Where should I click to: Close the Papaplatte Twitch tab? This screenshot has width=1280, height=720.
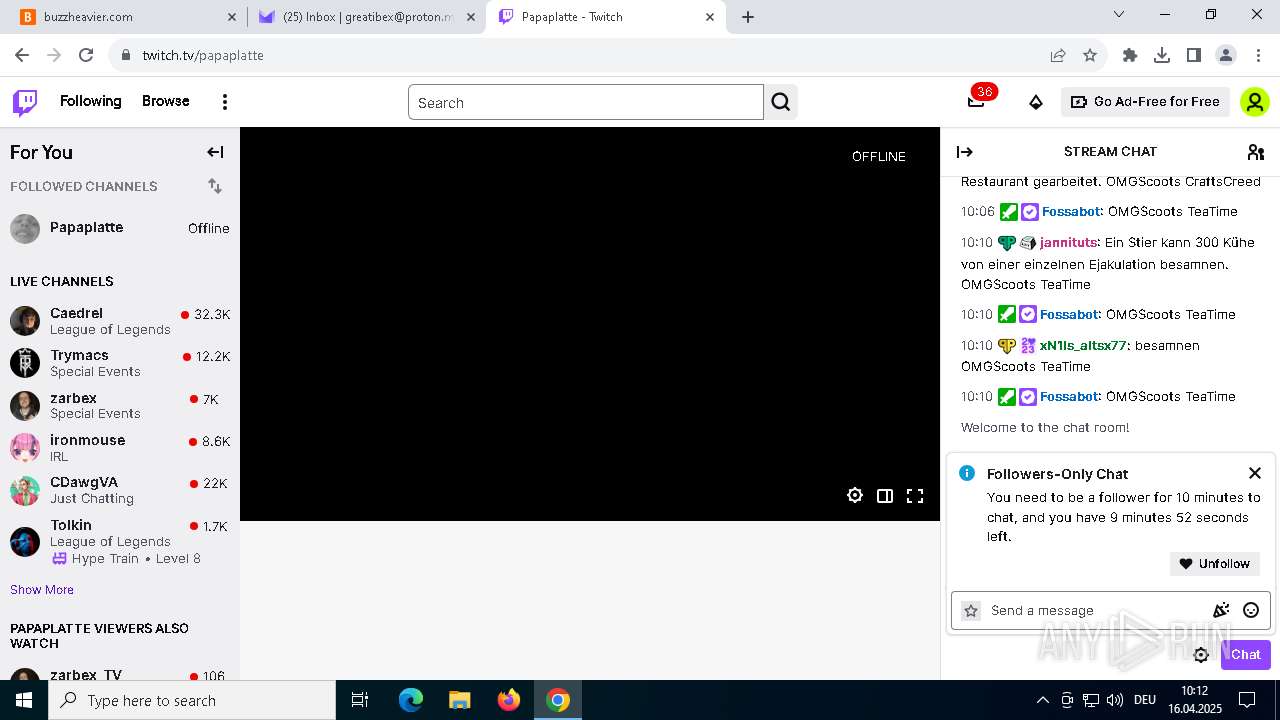tap(711, 17)
